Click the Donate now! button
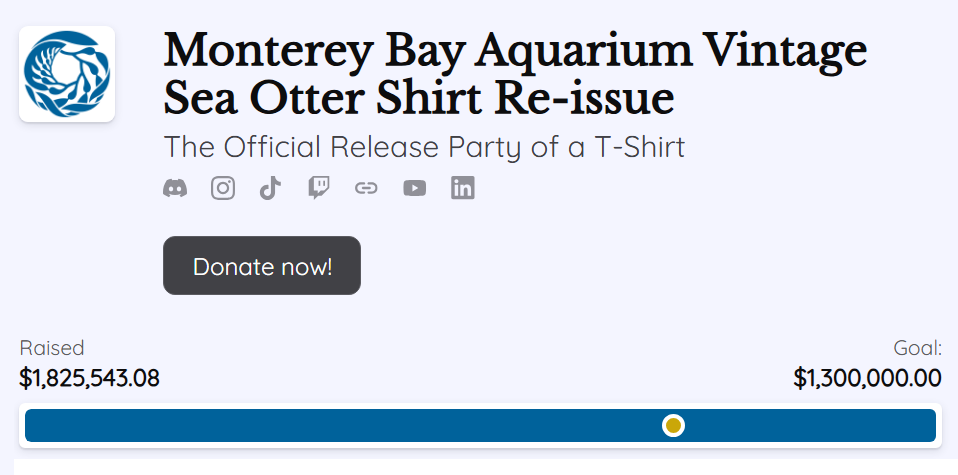The width and height of the screenshot is (958, 475). [262, 265]
